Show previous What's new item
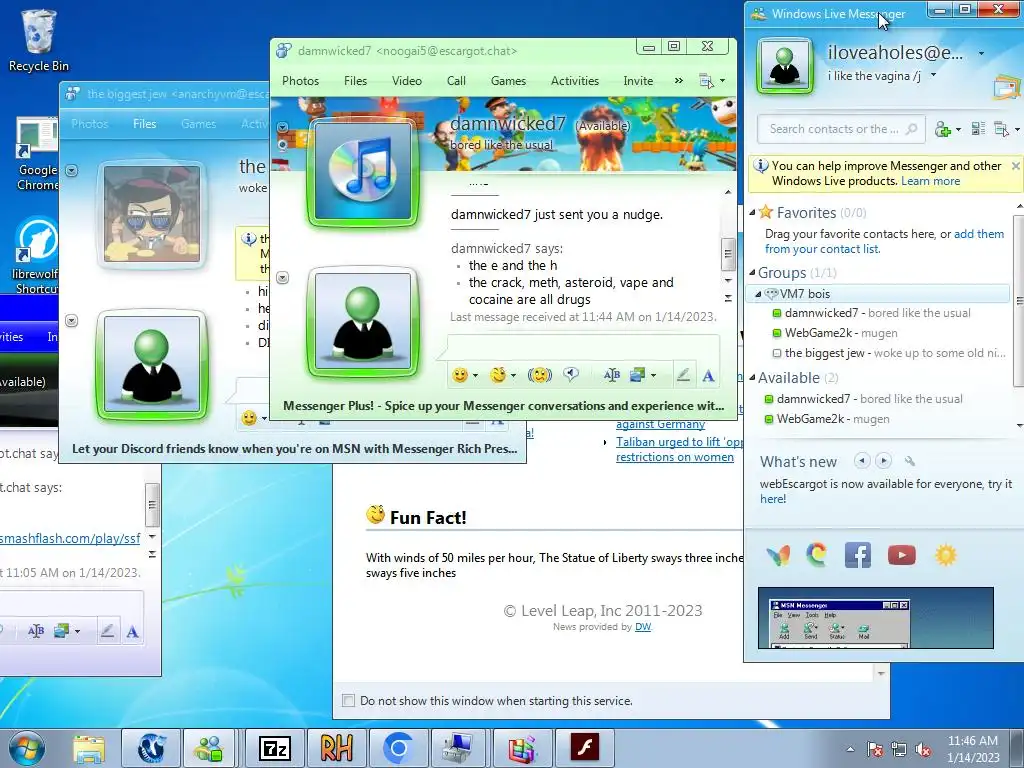 pyautogui.click(x=861, y=461)
